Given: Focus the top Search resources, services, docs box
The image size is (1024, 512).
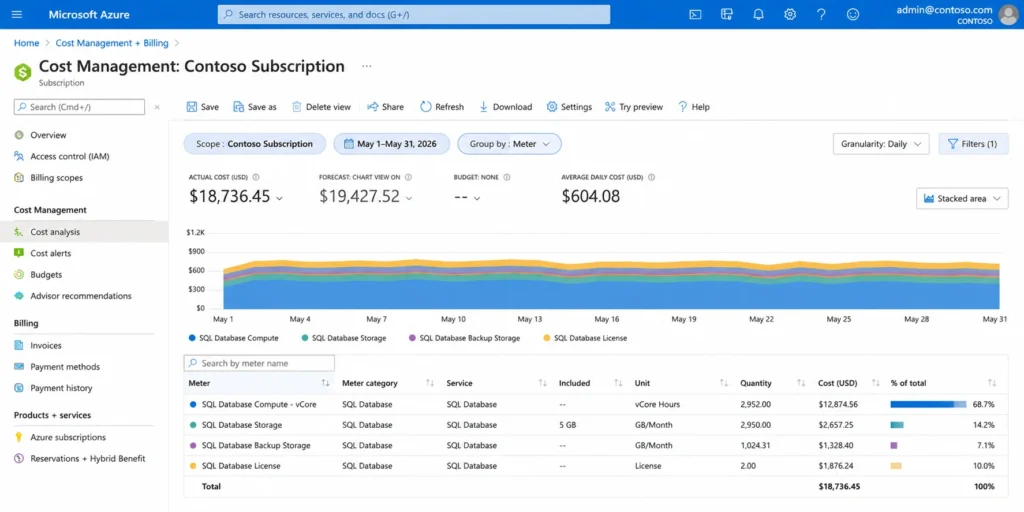Looking at the screenshot, I should (x=414, y=14).
